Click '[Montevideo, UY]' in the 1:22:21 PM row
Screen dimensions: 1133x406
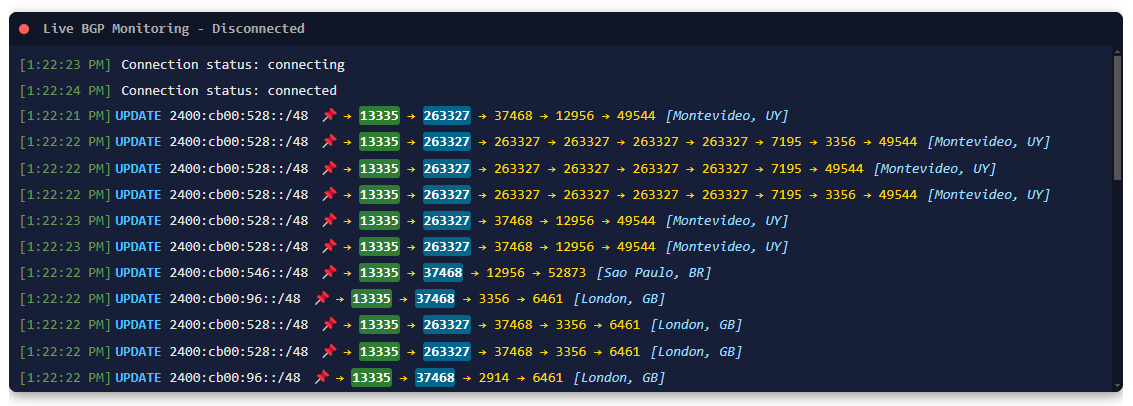727,116
